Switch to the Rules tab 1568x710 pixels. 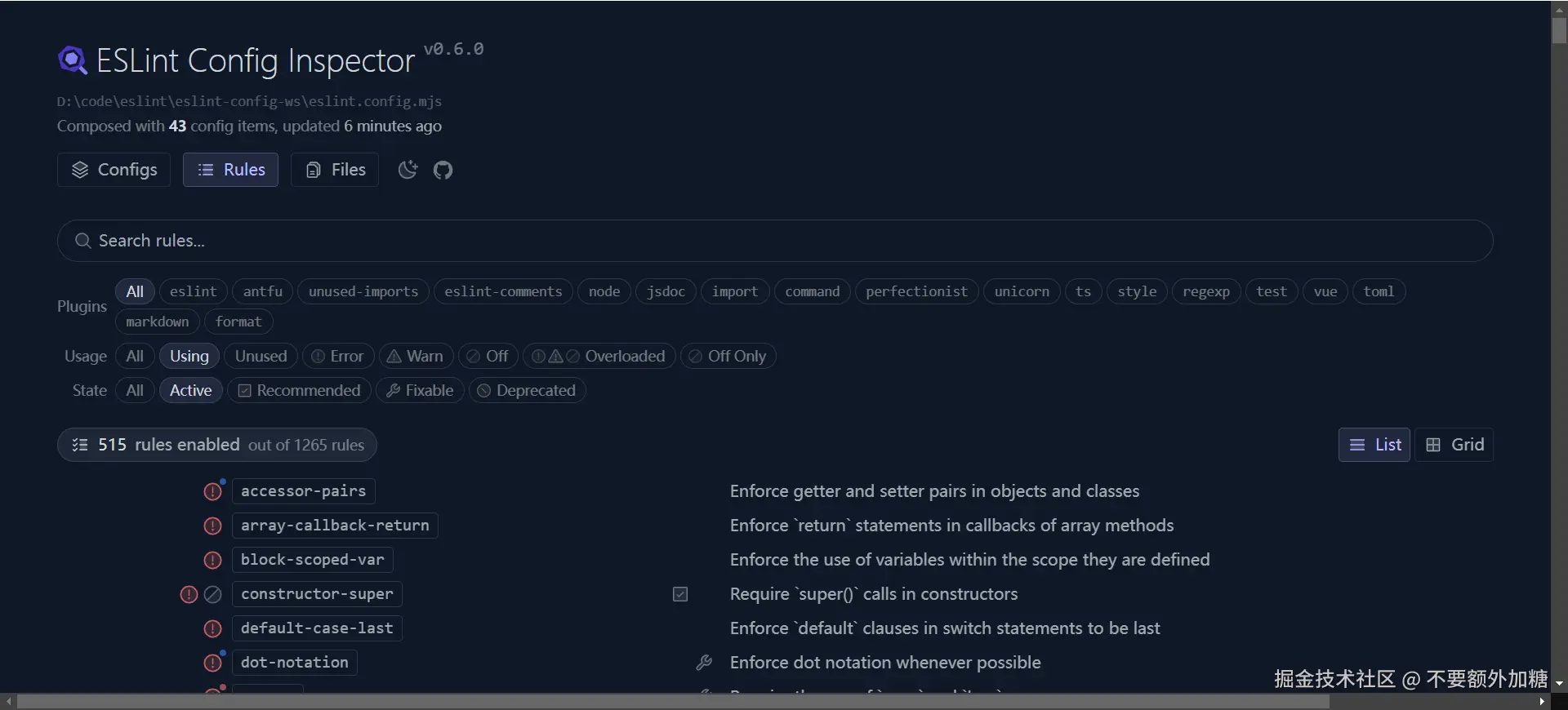pos(230,170)
